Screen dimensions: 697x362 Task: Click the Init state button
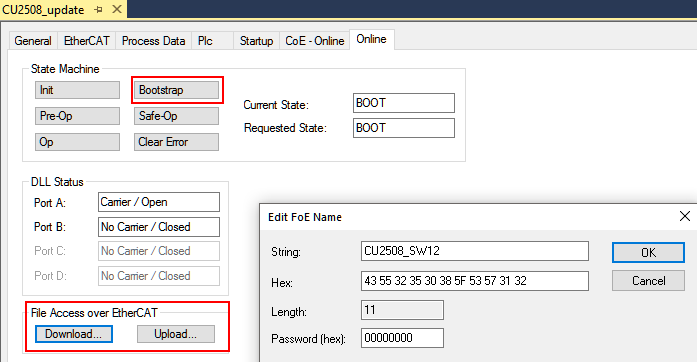[x=77, y=90]
